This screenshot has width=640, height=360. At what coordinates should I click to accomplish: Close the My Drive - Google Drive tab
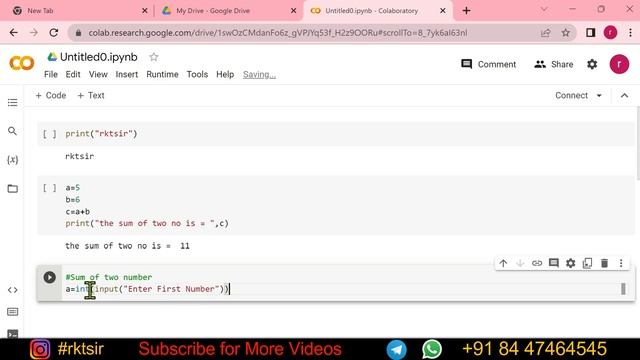tap(293, 11)
